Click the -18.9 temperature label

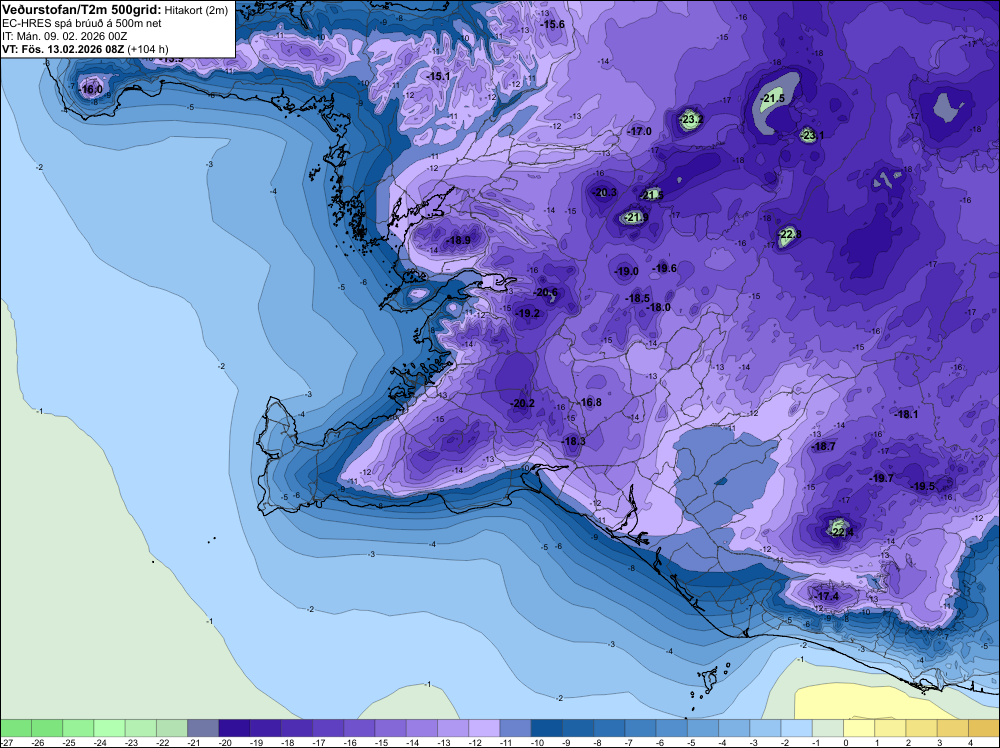459,240
